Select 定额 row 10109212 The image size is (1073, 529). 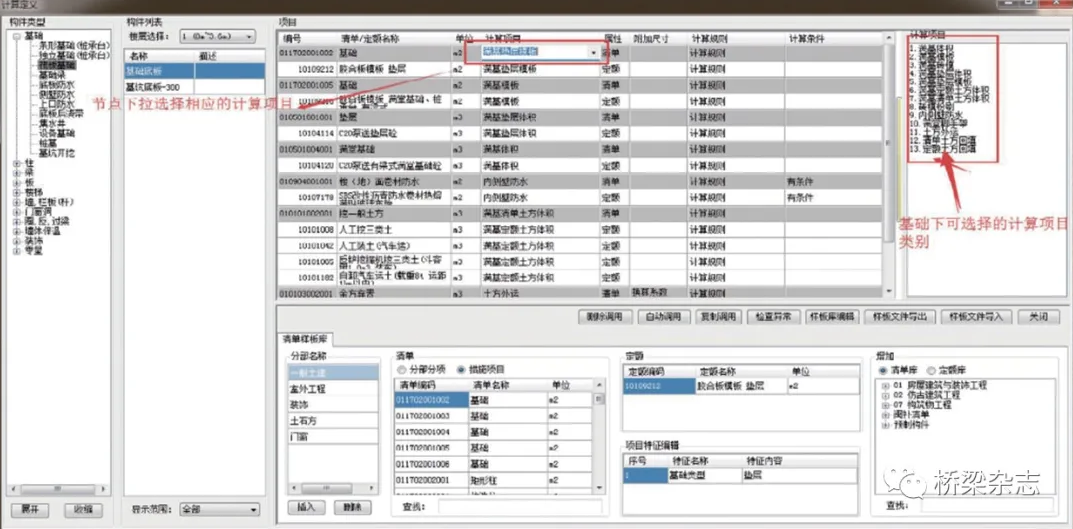pos(741,386)
